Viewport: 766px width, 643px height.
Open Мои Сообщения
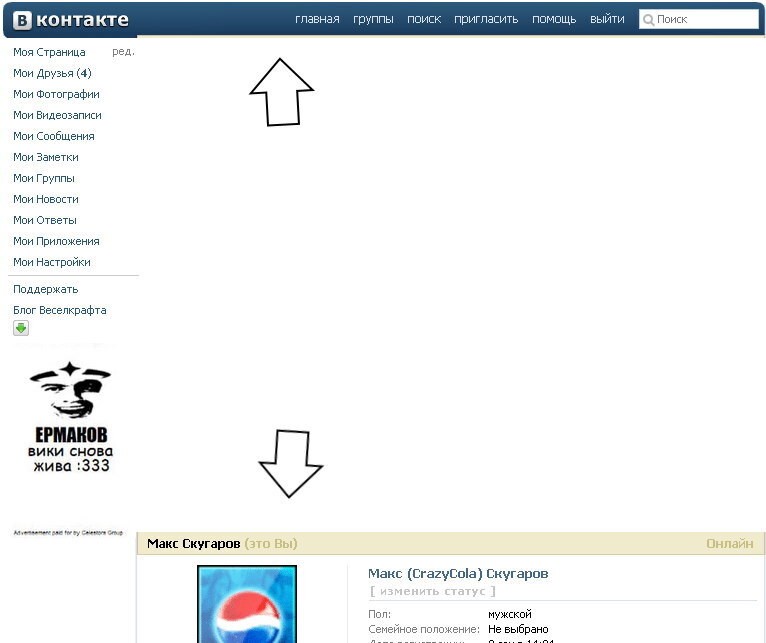54,136
